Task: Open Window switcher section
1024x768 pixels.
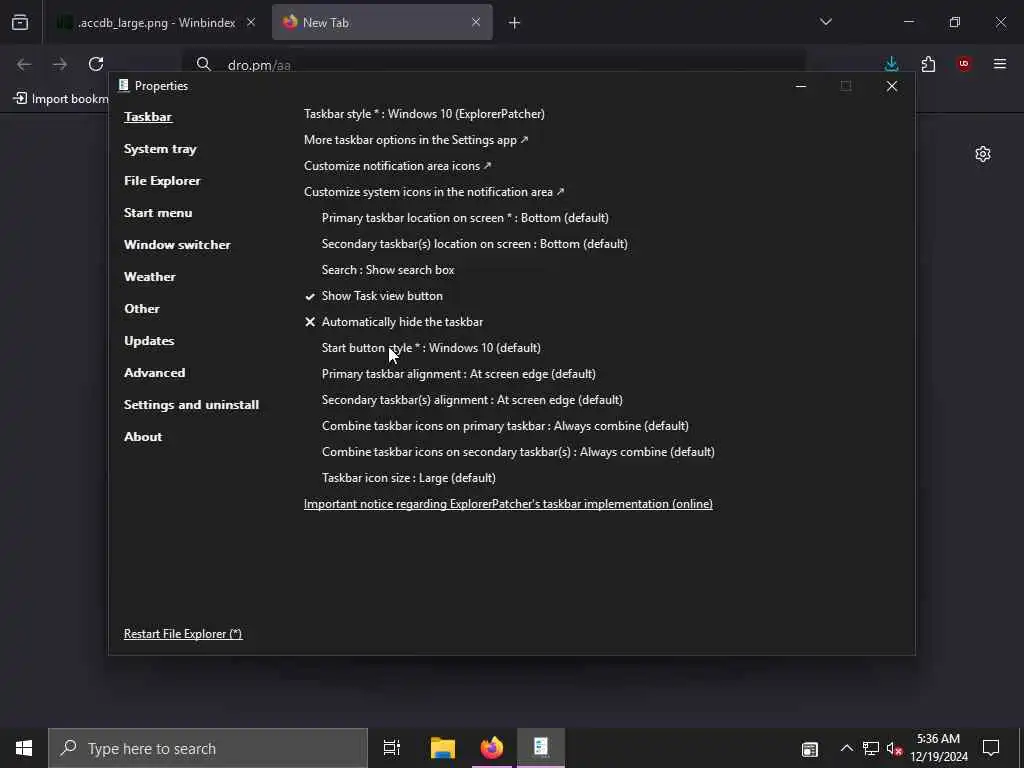Action: (177, 245)
